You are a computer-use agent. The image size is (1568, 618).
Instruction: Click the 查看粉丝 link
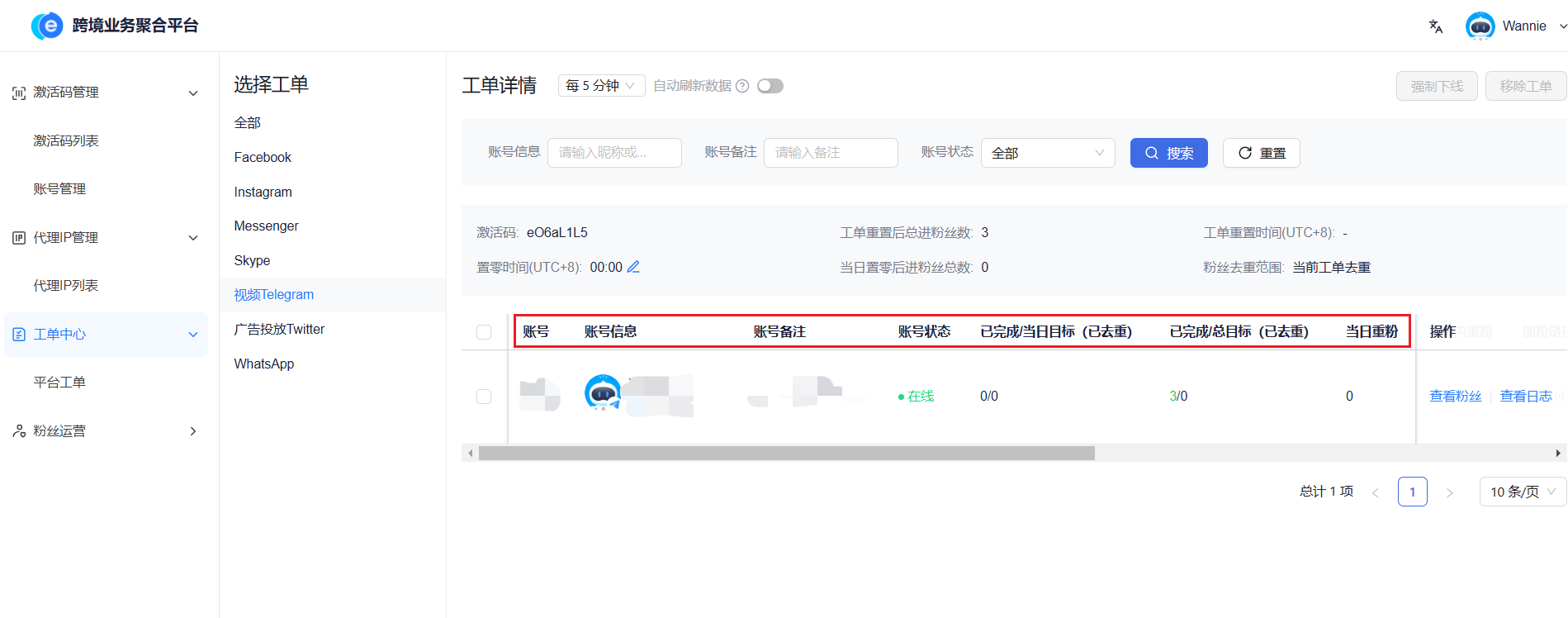click(x=1455, y=397)
